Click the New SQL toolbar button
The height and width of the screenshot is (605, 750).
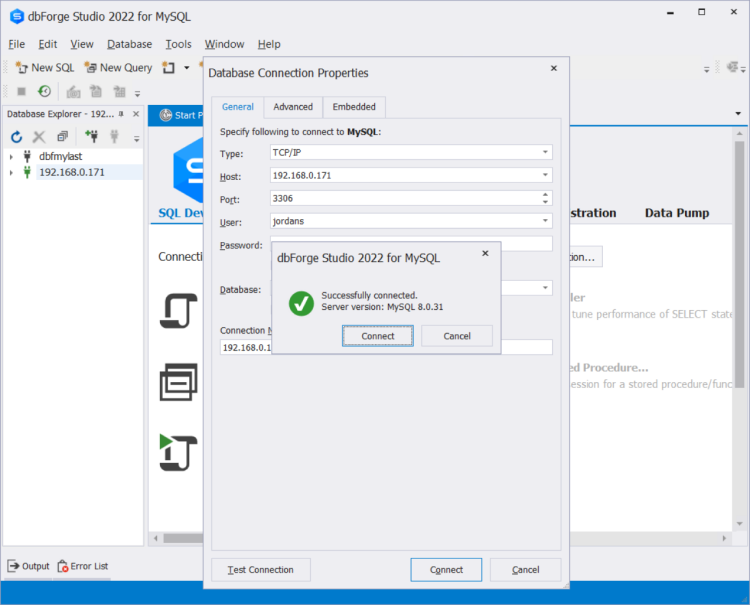coord(46,68)
